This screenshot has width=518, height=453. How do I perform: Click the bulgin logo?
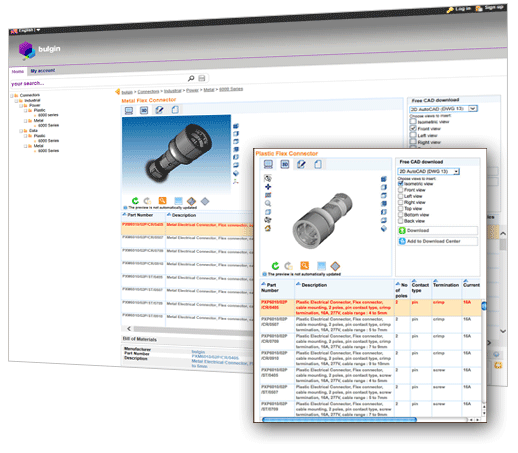(39, 50)
